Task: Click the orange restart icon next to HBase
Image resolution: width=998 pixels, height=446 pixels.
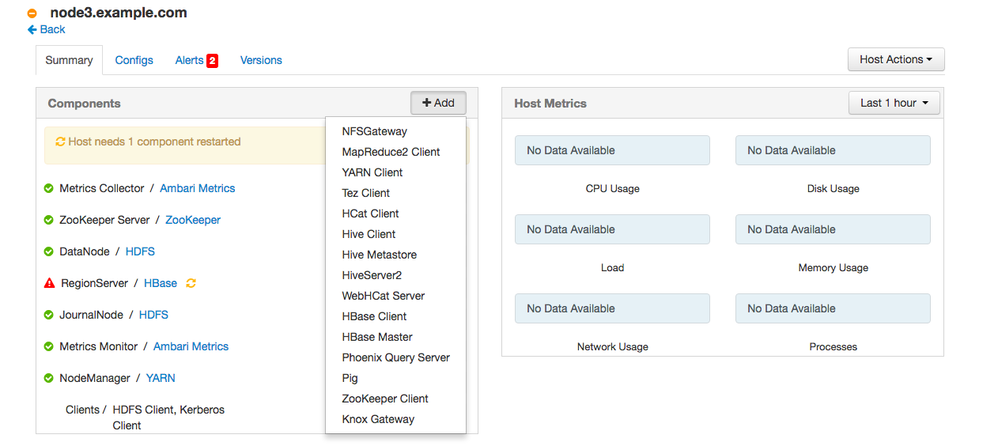Action: (x=191, y=283)
